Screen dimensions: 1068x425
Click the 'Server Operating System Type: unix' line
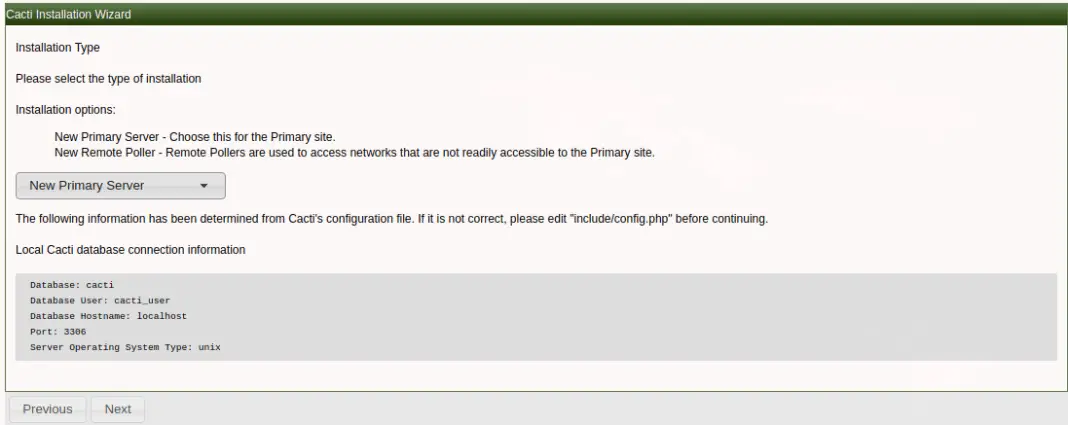coord(125,347)
